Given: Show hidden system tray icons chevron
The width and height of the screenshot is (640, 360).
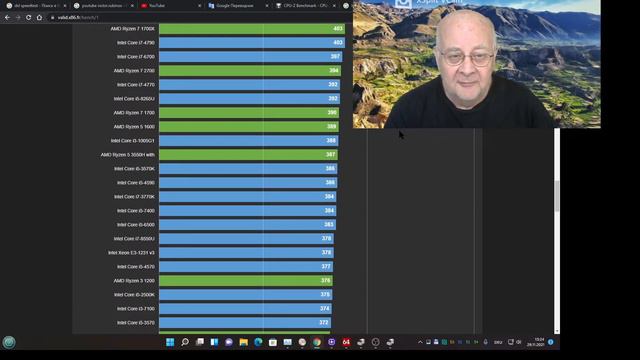Looking at the screenshot, I should click(420, 342).
